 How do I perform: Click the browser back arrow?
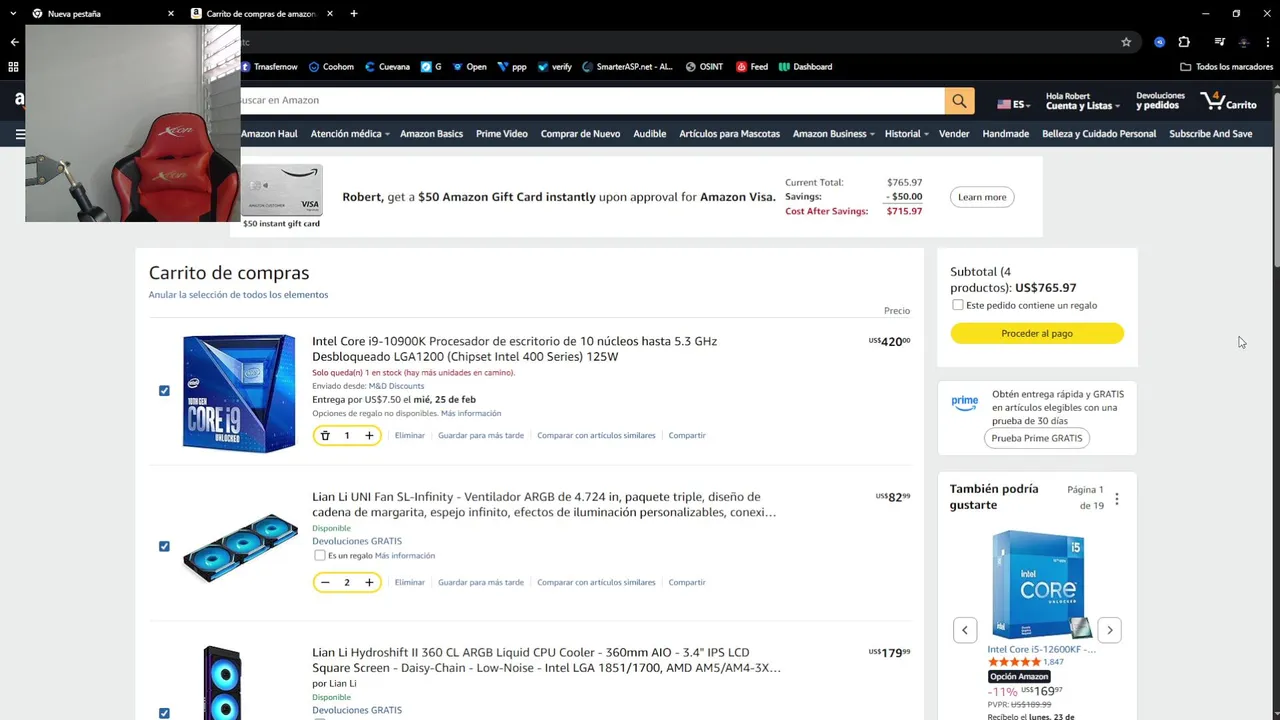(14, 42)
